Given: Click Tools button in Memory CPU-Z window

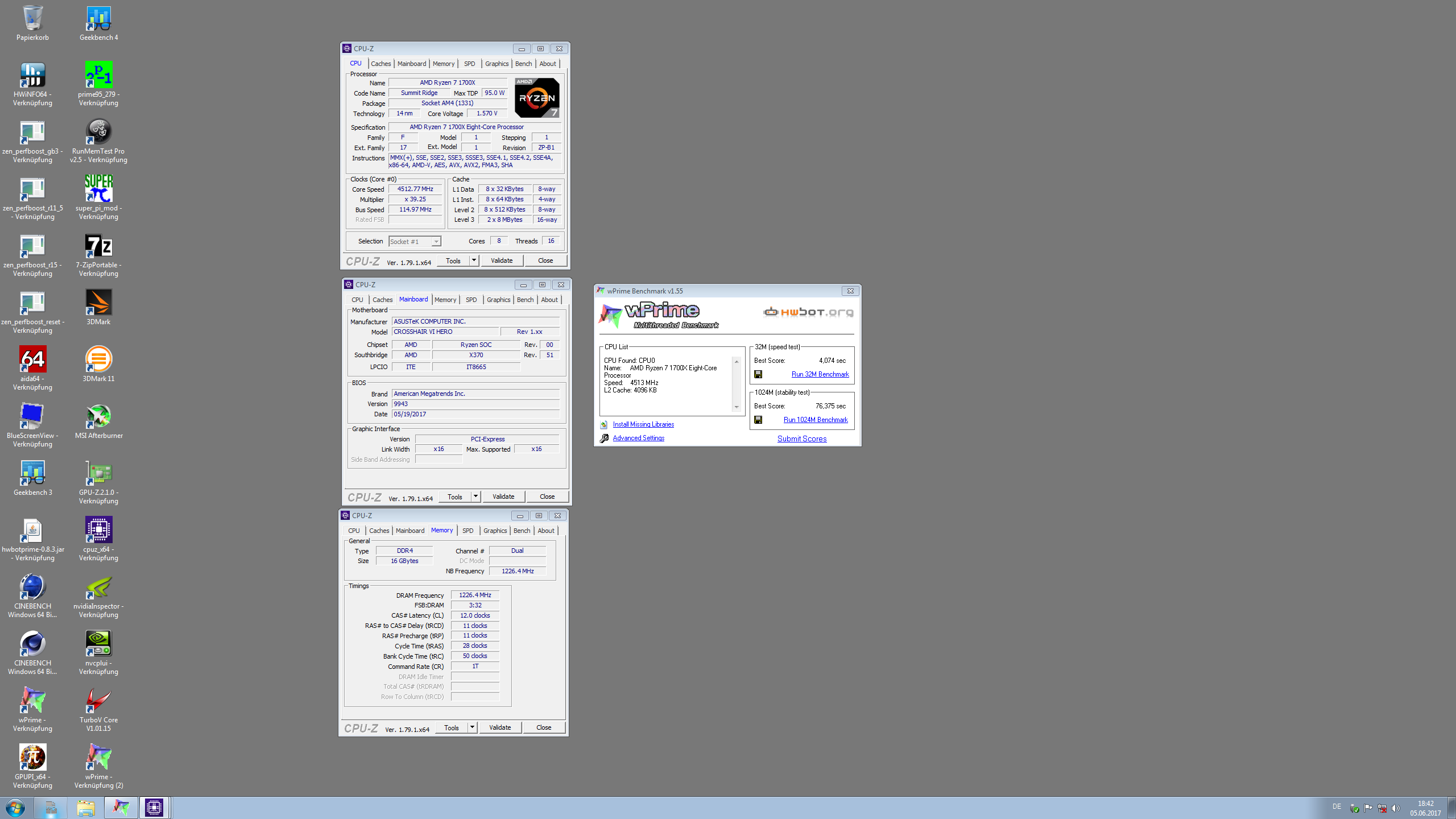Looking at the screenshot, I should click(x=452, y=727).
